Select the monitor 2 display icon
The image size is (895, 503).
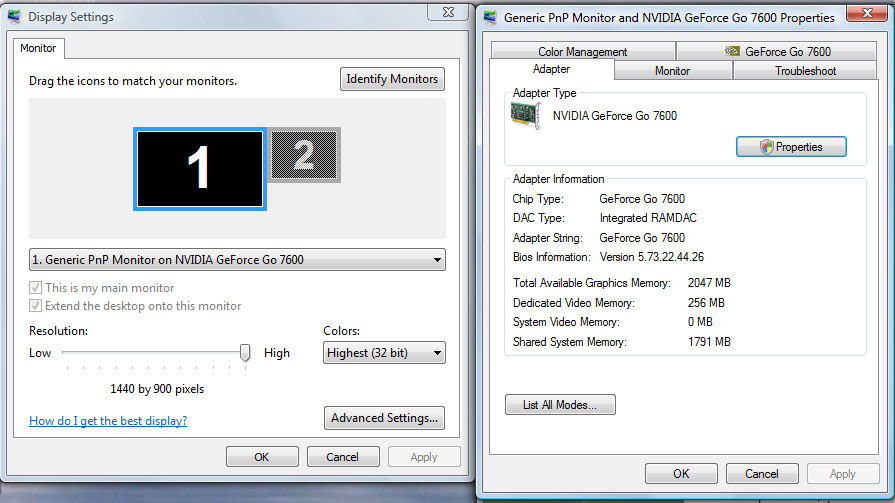click(304, 155)
